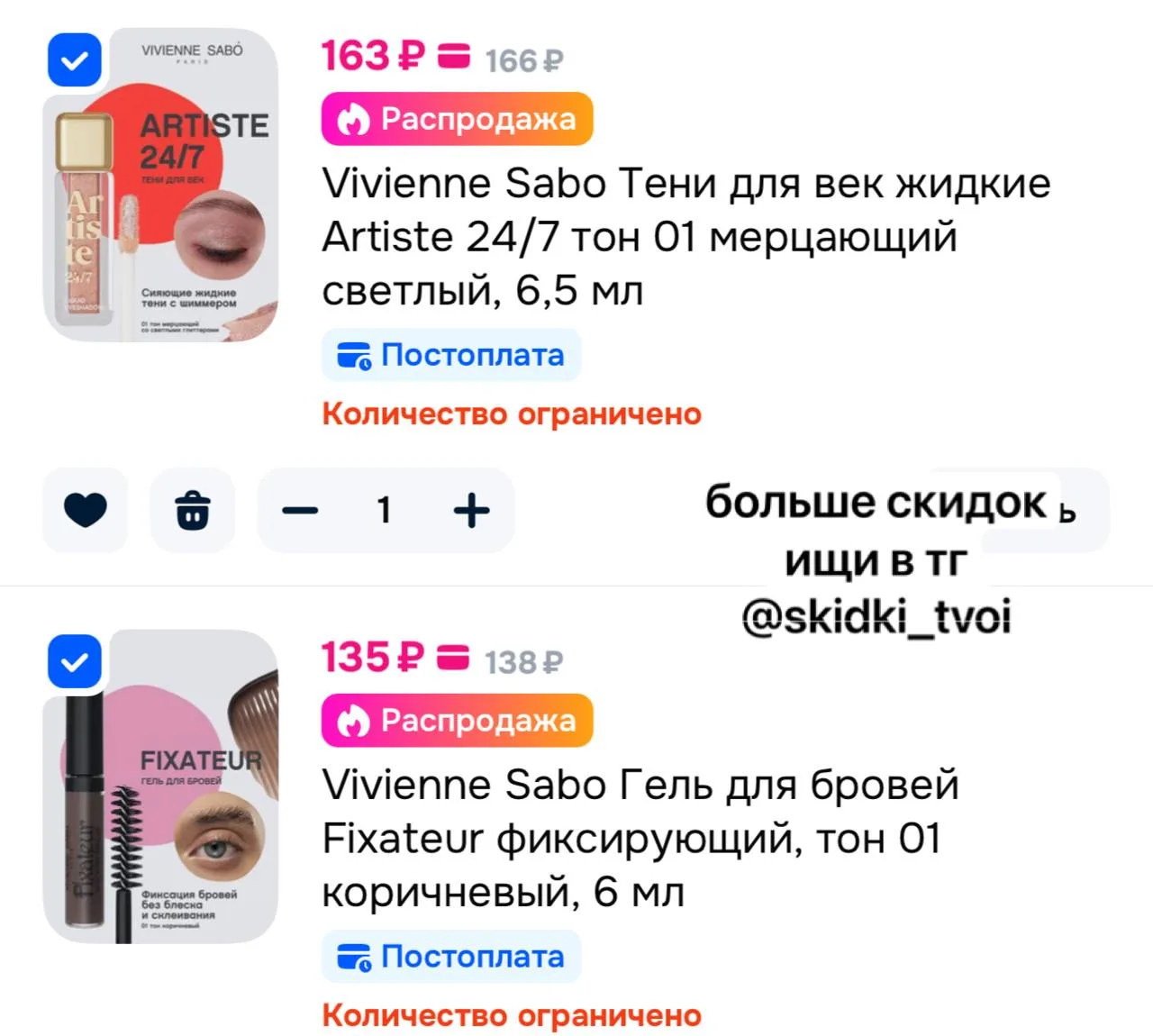The image size is (1153, 1036).
Task: Open the Vivienne Sabo Тени для век title link
Action: (x=686, y=237)
